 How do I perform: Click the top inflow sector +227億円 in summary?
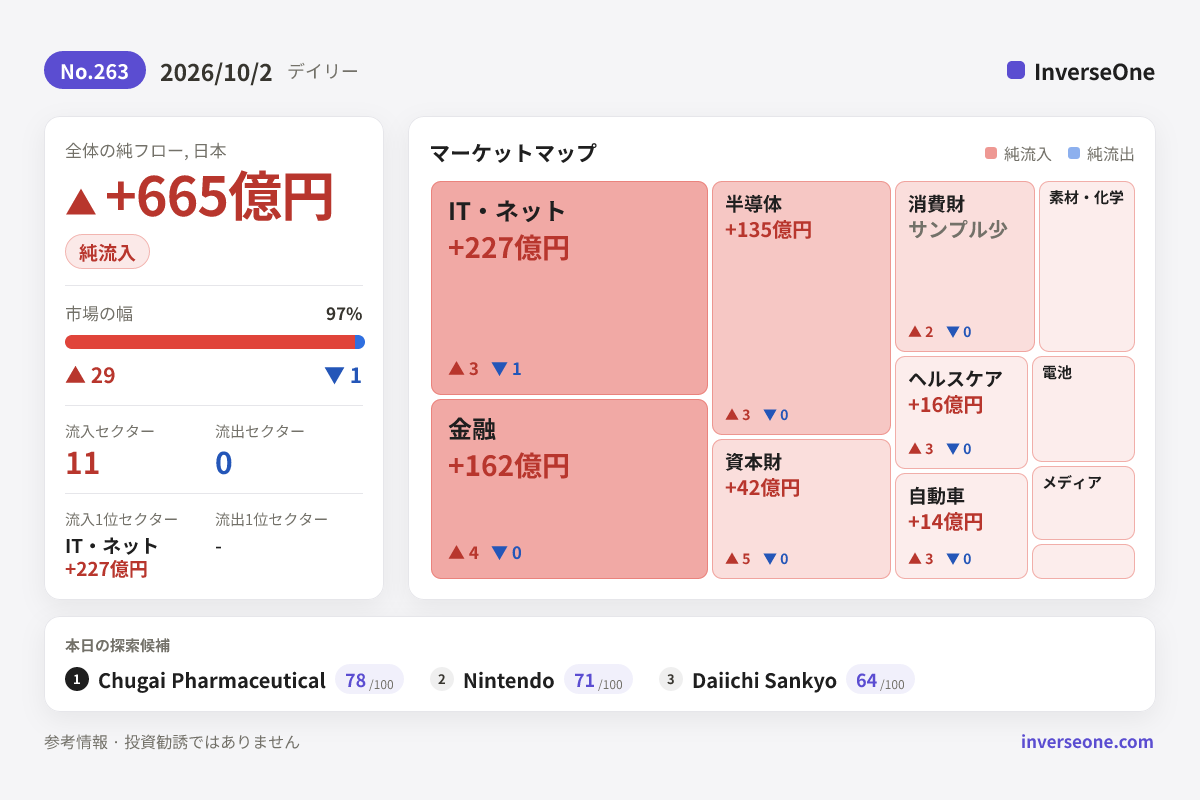click(106, 569)
